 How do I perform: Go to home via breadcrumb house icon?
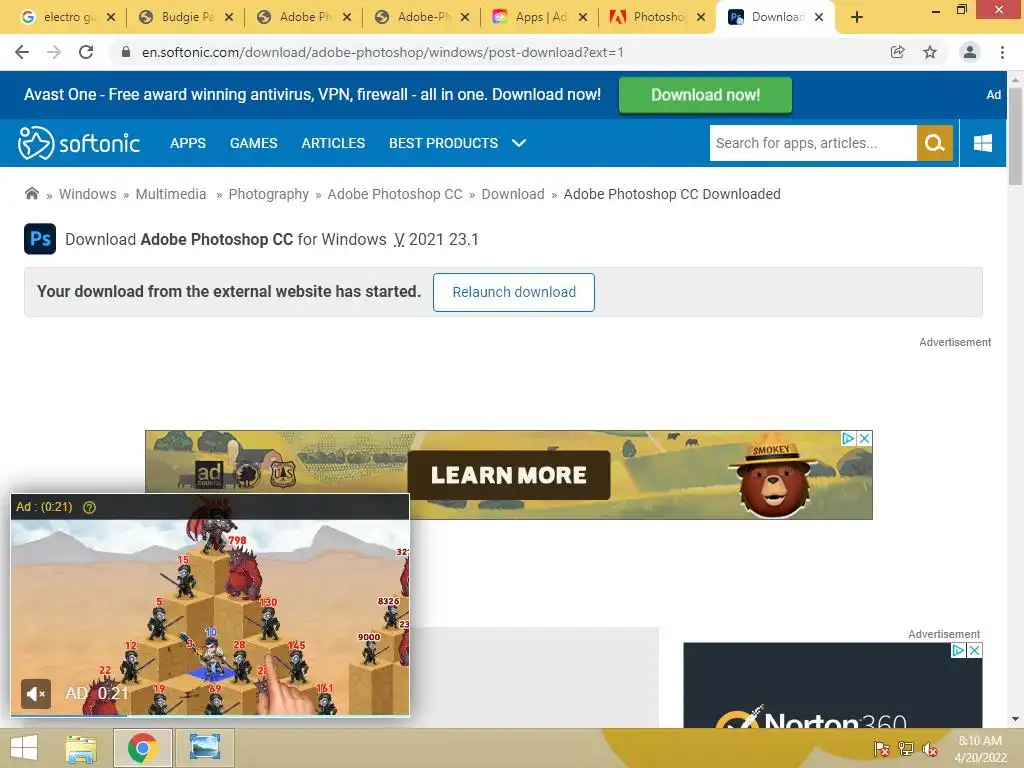pyautogui.click(x=31, y=193)
